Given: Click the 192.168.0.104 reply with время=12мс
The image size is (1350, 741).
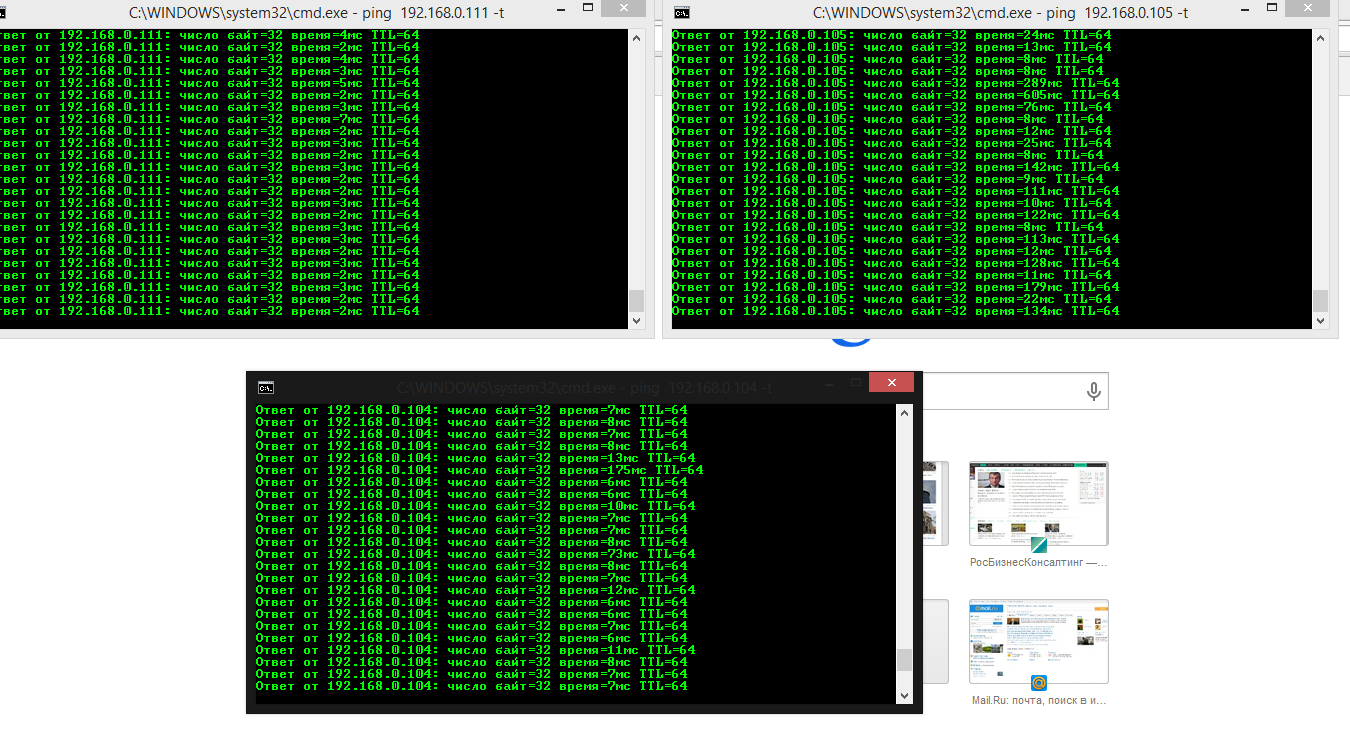Looking at the screenshot, I should (x=476, y=590).
